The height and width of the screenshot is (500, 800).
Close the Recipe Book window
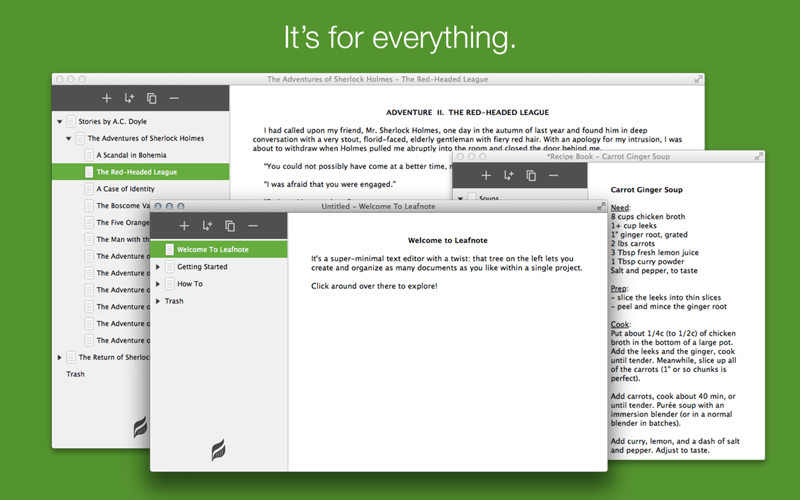[x=460, y=157]
